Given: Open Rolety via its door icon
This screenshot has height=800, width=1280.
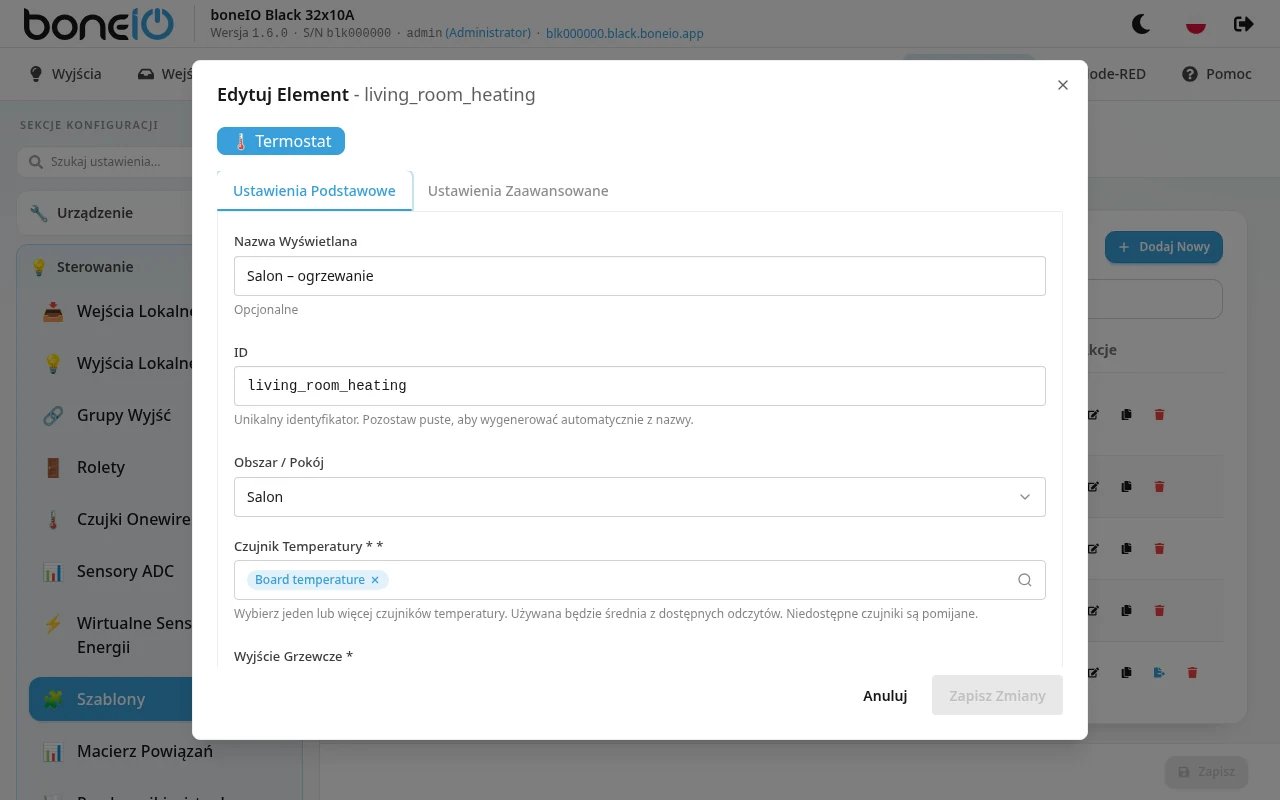Looking at the screenshot, I should (x=53, y=467).
